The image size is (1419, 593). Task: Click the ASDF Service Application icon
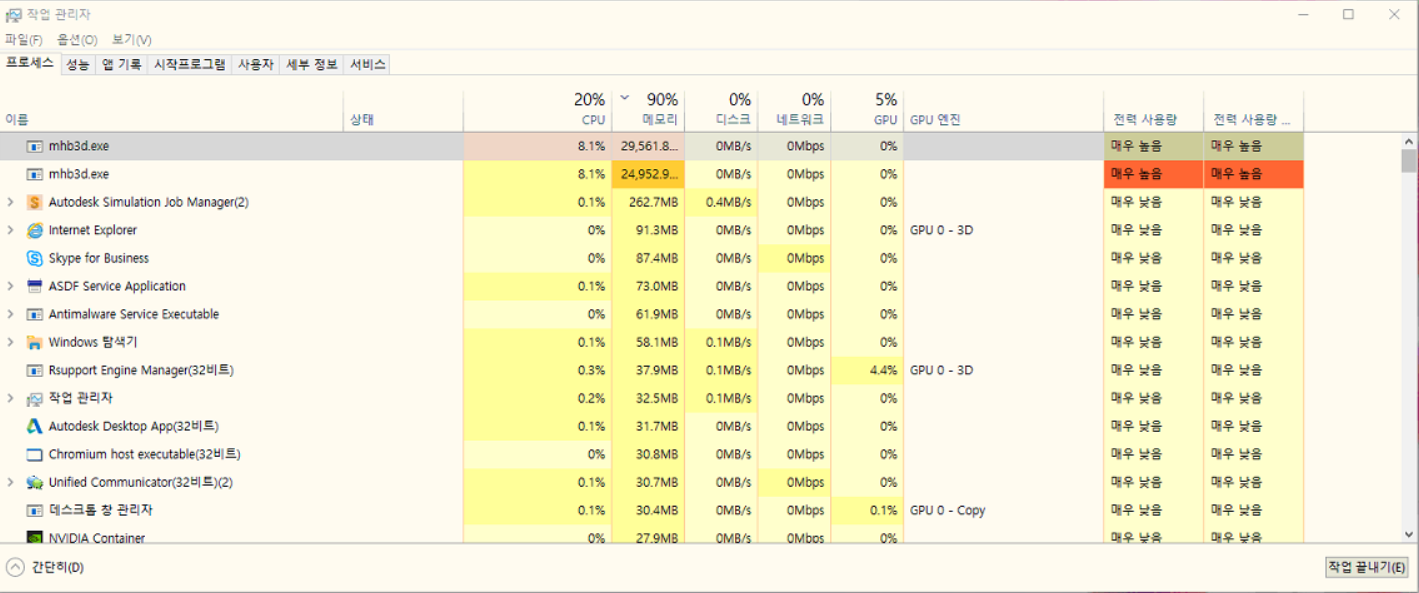click(35, 286)
